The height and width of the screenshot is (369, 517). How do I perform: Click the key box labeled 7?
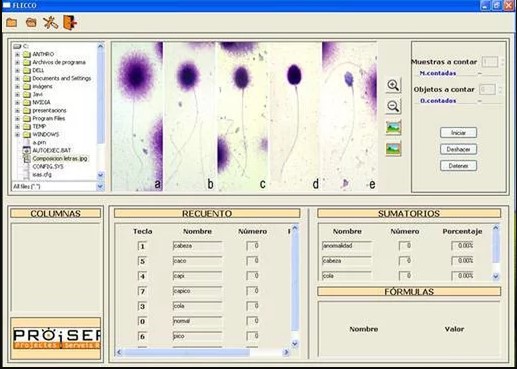point(142,291)
